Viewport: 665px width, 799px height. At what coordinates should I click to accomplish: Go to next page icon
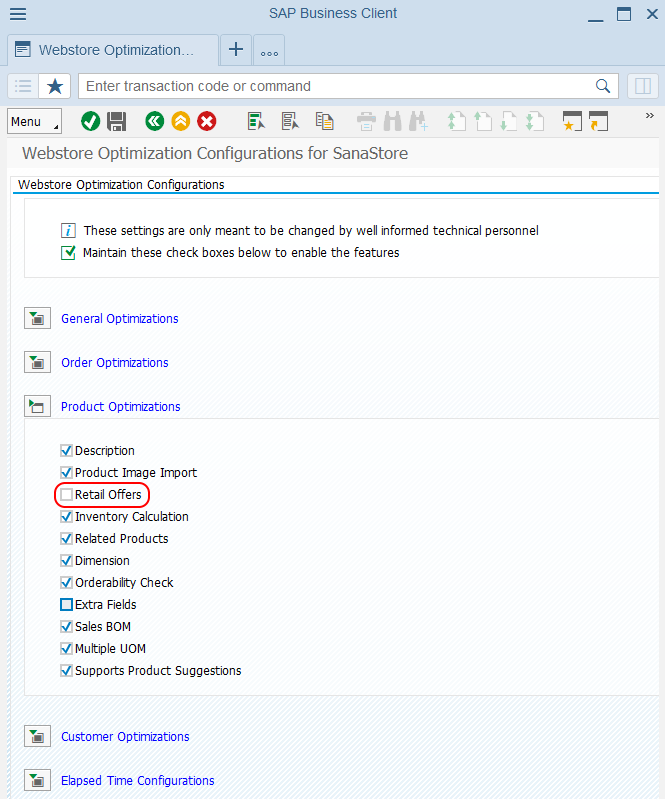(x=509, y=121)
